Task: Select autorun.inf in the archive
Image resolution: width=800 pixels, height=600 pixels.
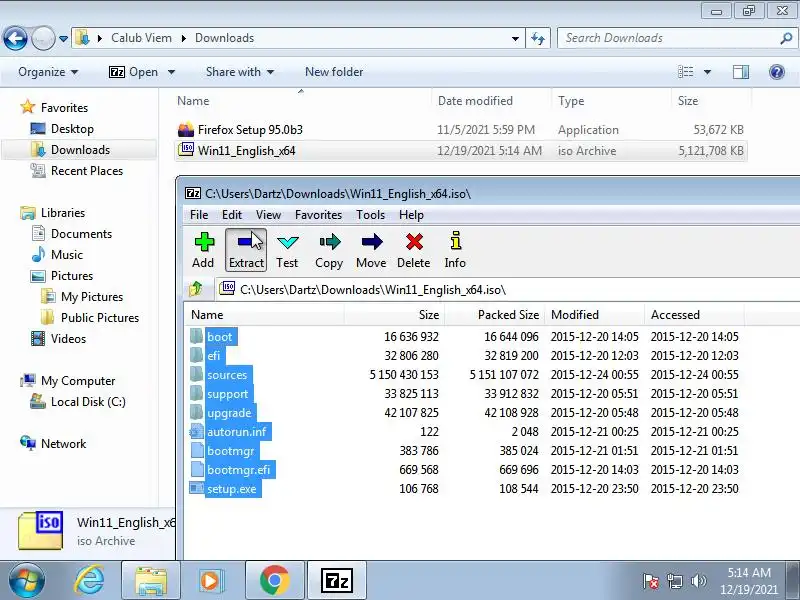Action: point(236,432)
